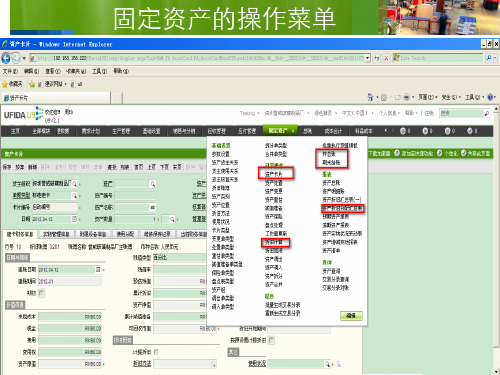The height and width of the screenshot is (375, 500).
Task: Click the IE help question-mark icon
Action: pyautogui.click(x=490, y=97)
